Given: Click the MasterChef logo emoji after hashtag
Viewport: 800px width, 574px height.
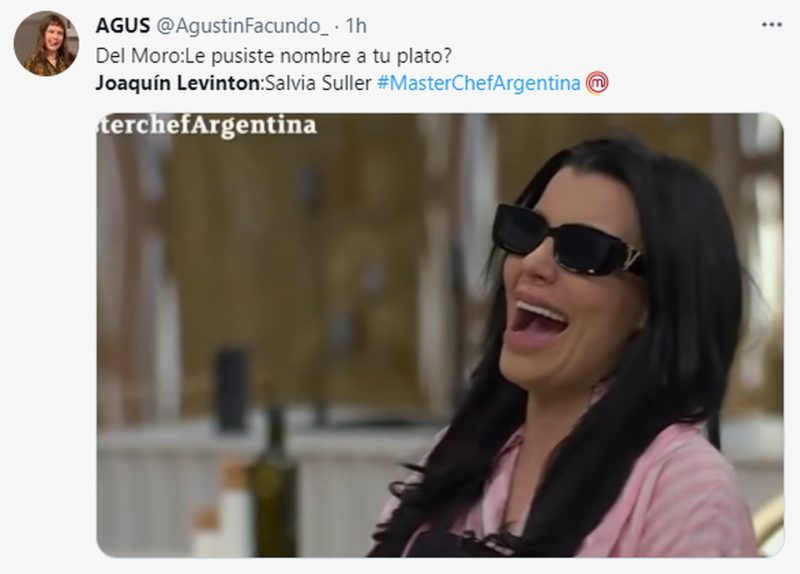Looking at the screenshot, I should (597, 83).
